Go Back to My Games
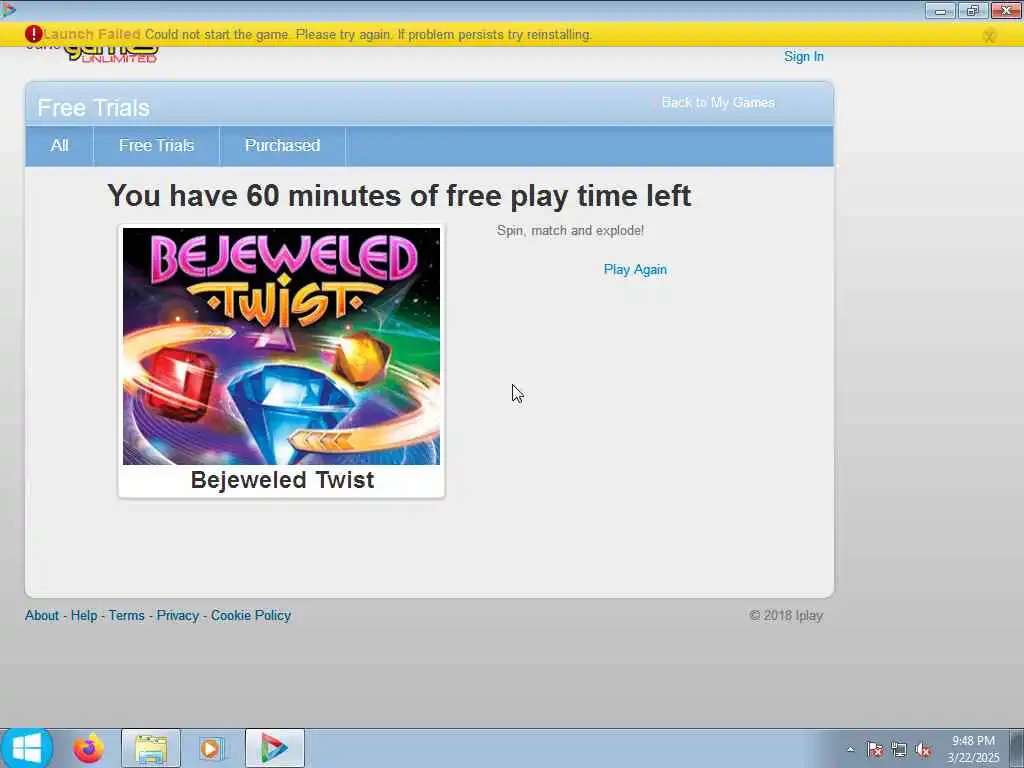 pos(718,103)
